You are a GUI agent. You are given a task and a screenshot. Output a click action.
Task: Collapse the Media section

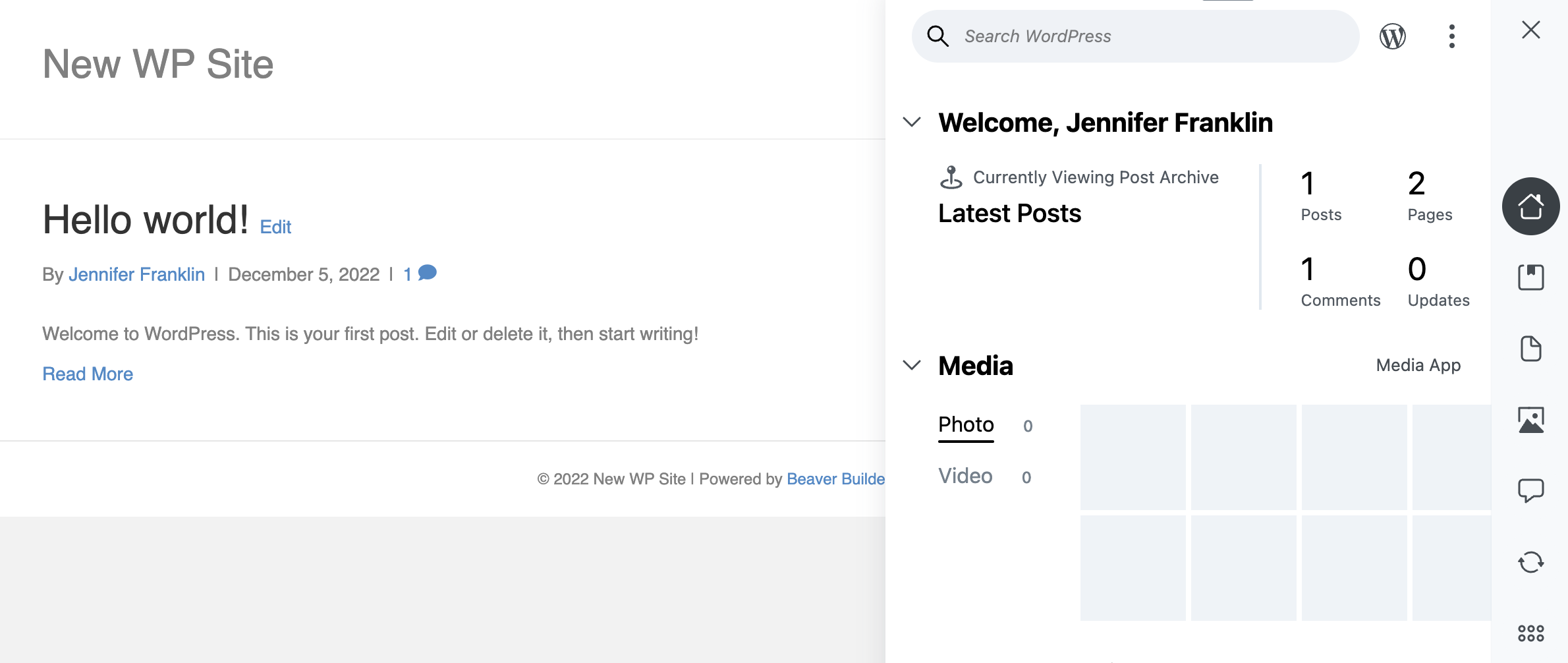912,365
